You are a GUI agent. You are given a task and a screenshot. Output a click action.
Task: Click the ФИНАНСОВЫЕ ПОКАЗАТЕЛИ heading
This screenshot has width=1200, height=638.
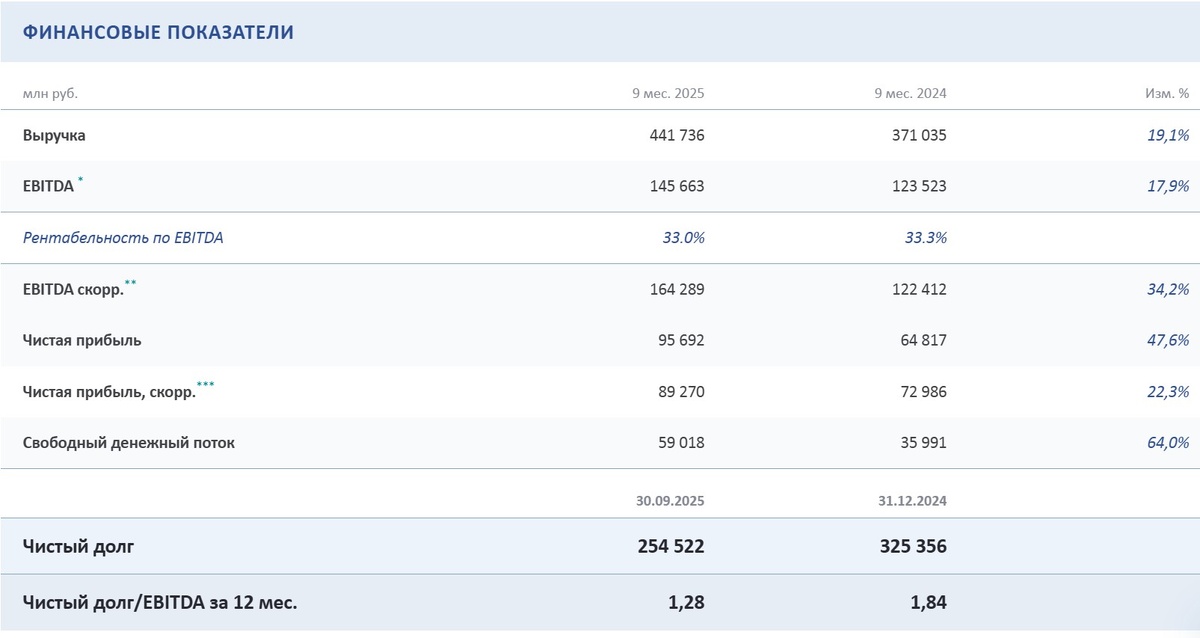pyautogui.click(x=158, y=33)
